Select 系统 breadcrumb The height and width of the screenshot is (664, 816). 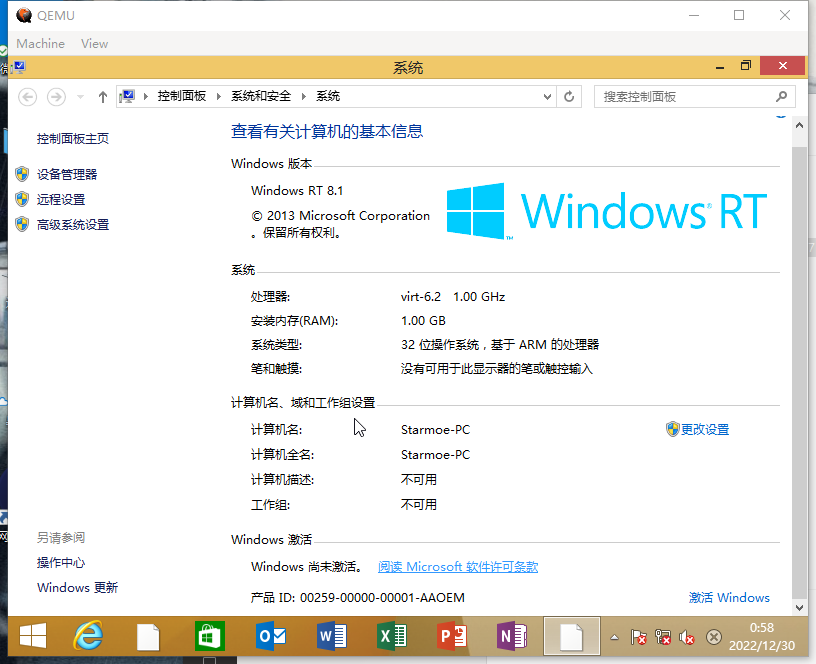coord(328,96)
